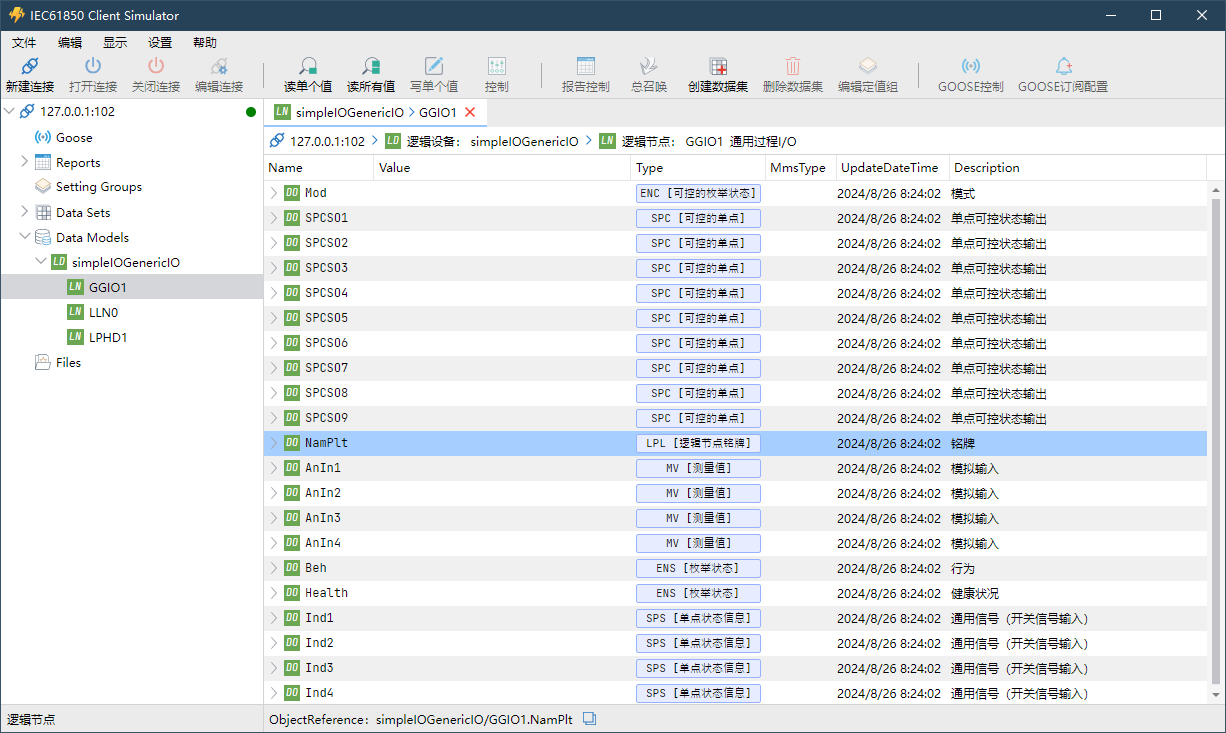The height and width of the screenshot is (733, 1226).
Task: Collapse the simpleIOGenericIO tree node
Action: pos(41,262)
